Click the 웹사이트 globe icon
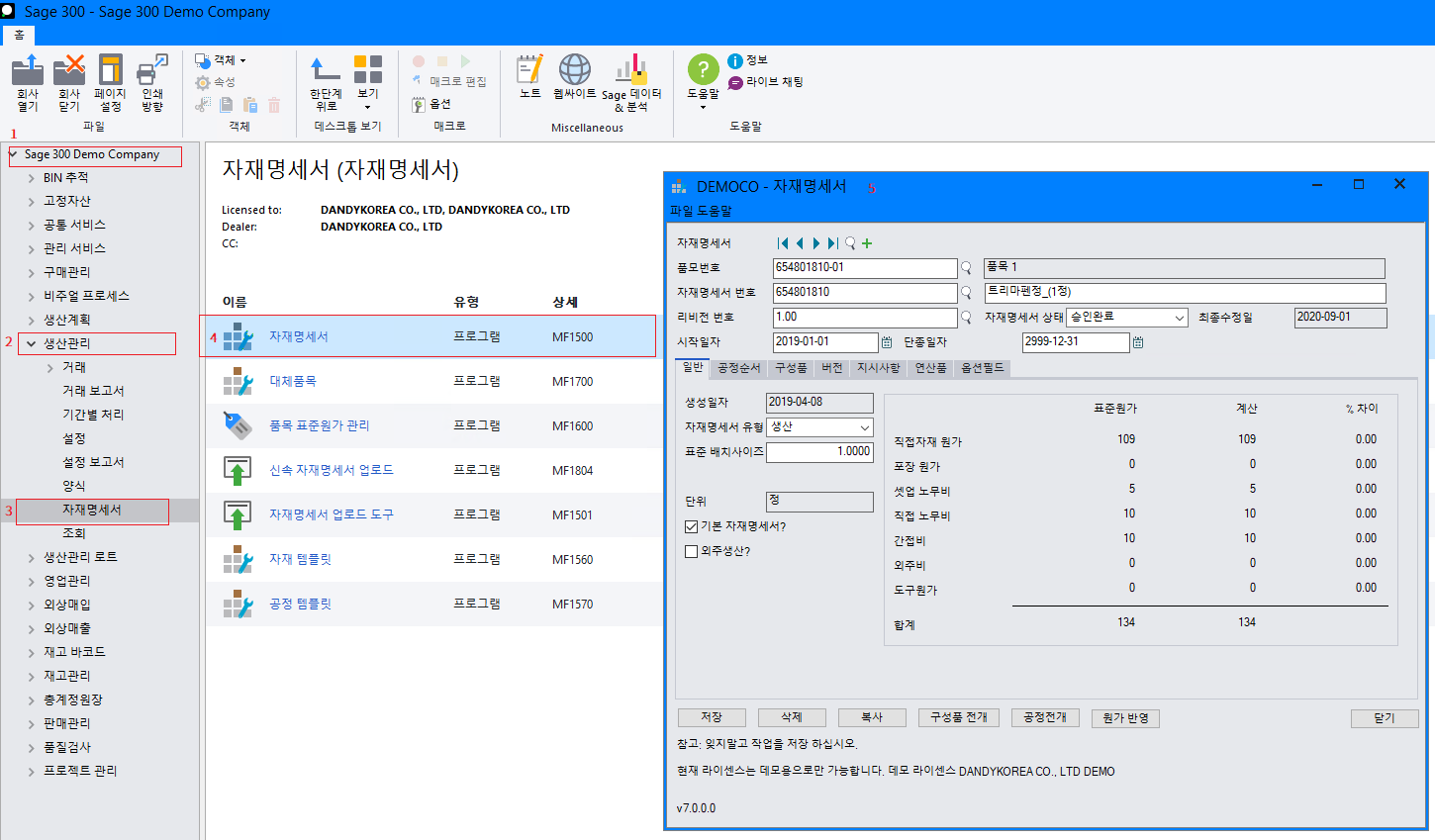Viewport: 1435px width, 840px height. click(575, 71)
